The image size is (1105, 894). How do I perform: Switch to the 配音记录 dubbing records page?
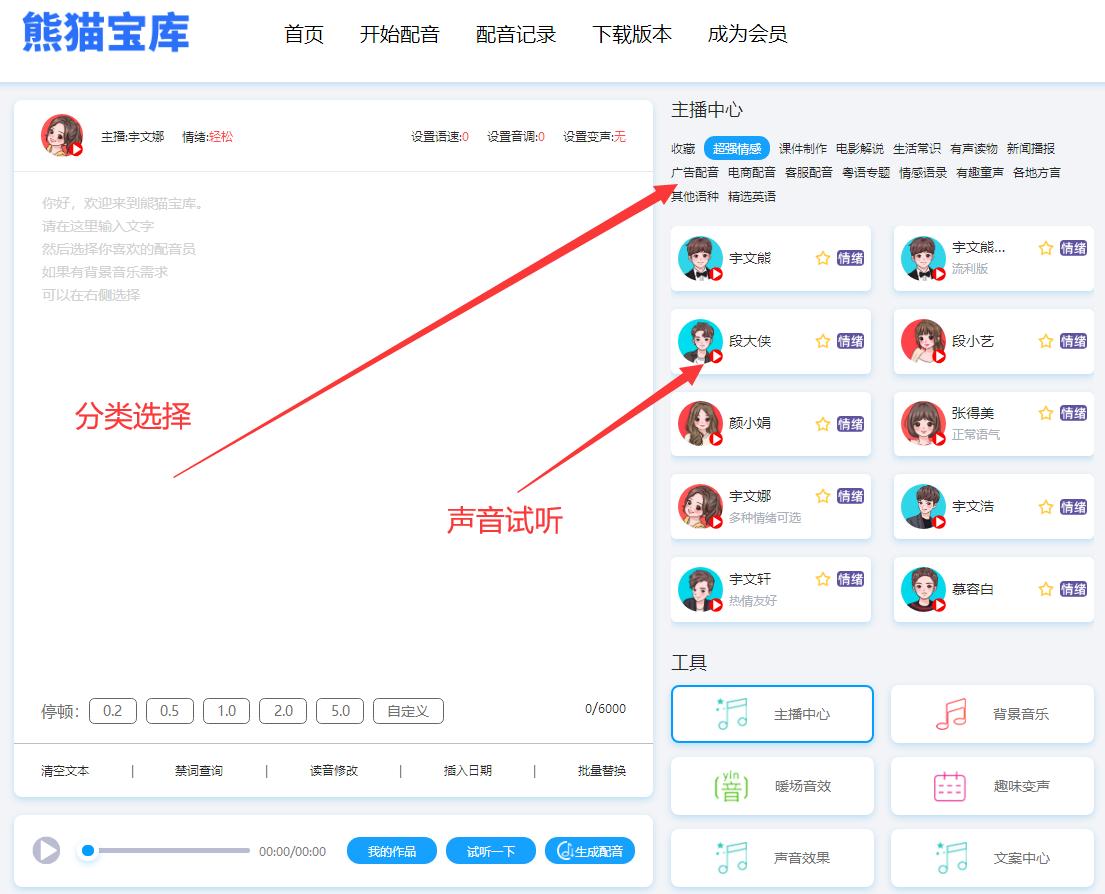tap(516, 33)
